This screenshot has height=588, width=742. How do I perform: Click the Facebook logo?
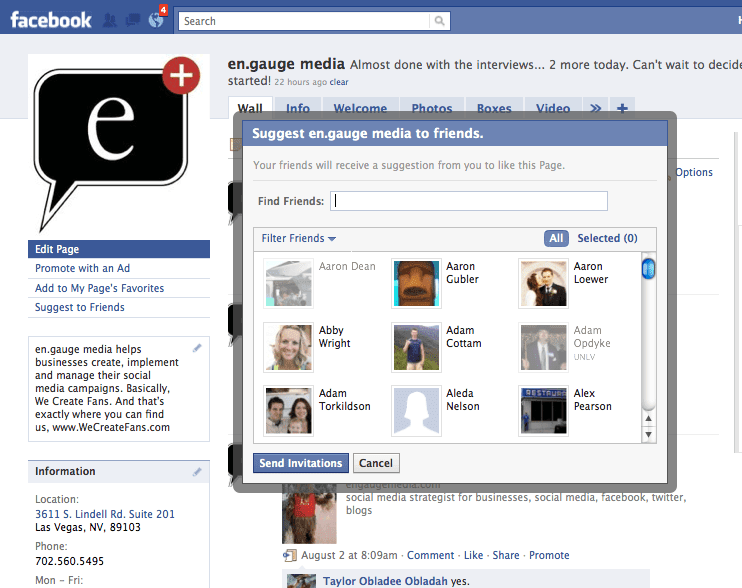click(51, 20)
